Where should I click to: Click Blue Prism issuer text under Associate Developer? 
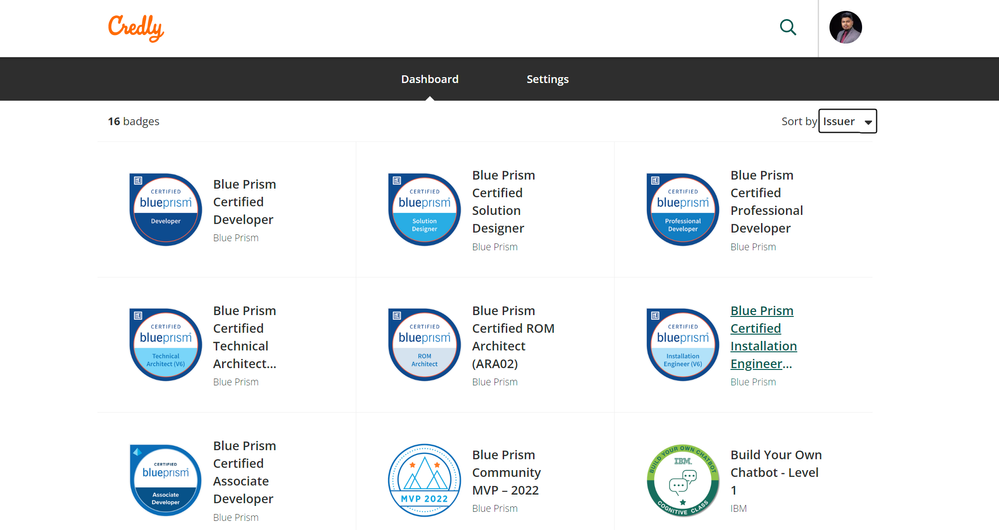[x=236, y=517]
